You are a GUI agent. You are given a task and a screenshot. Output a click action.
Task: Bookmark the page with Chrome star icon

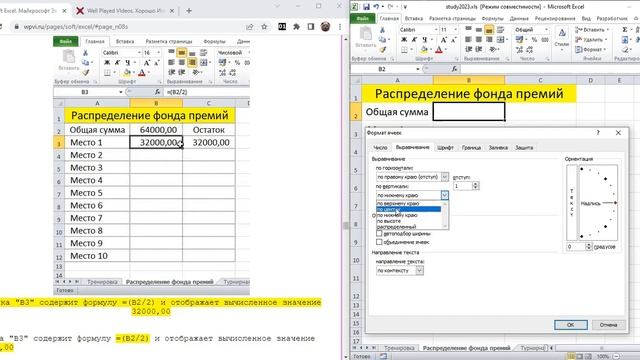click(264, 27)
